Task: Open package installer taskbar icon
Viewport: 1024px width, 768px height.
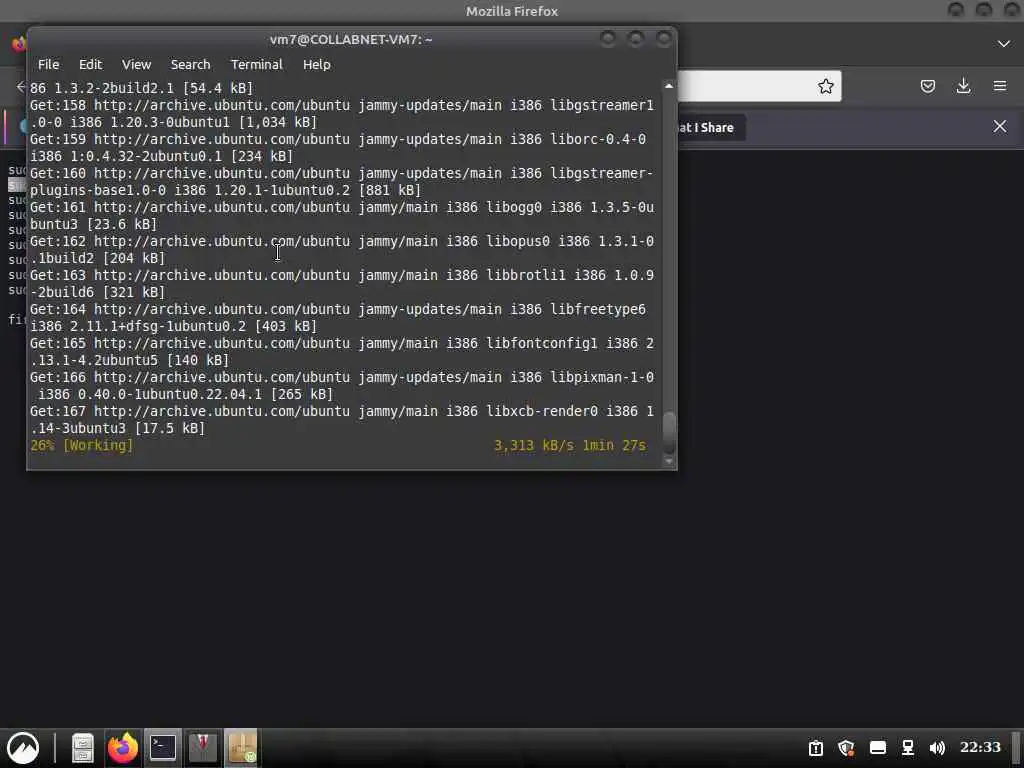Action: pos(242,748)
